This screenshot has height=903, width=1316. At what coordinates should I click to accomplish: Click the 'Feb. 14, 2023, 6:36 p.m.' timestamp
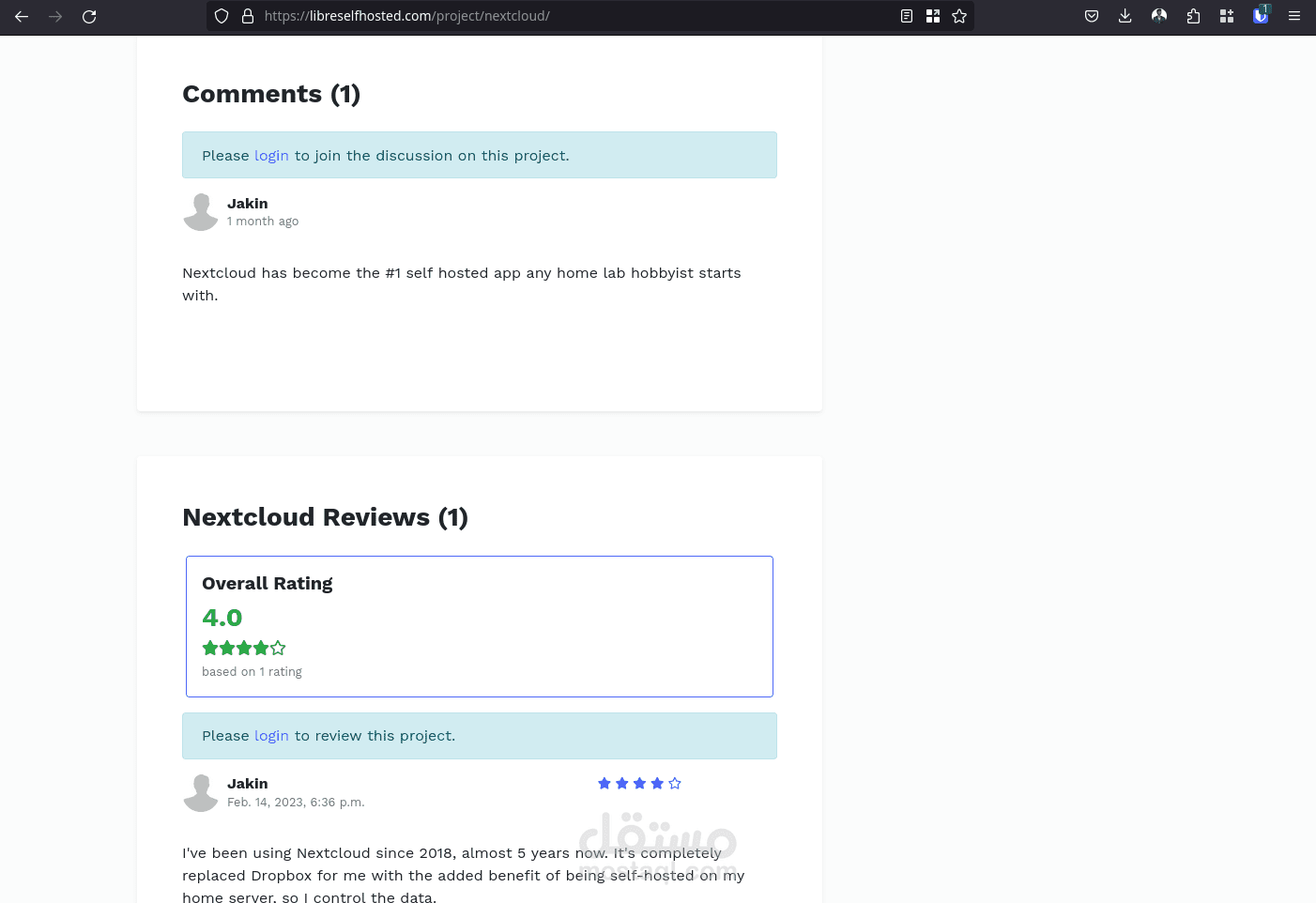296,803
